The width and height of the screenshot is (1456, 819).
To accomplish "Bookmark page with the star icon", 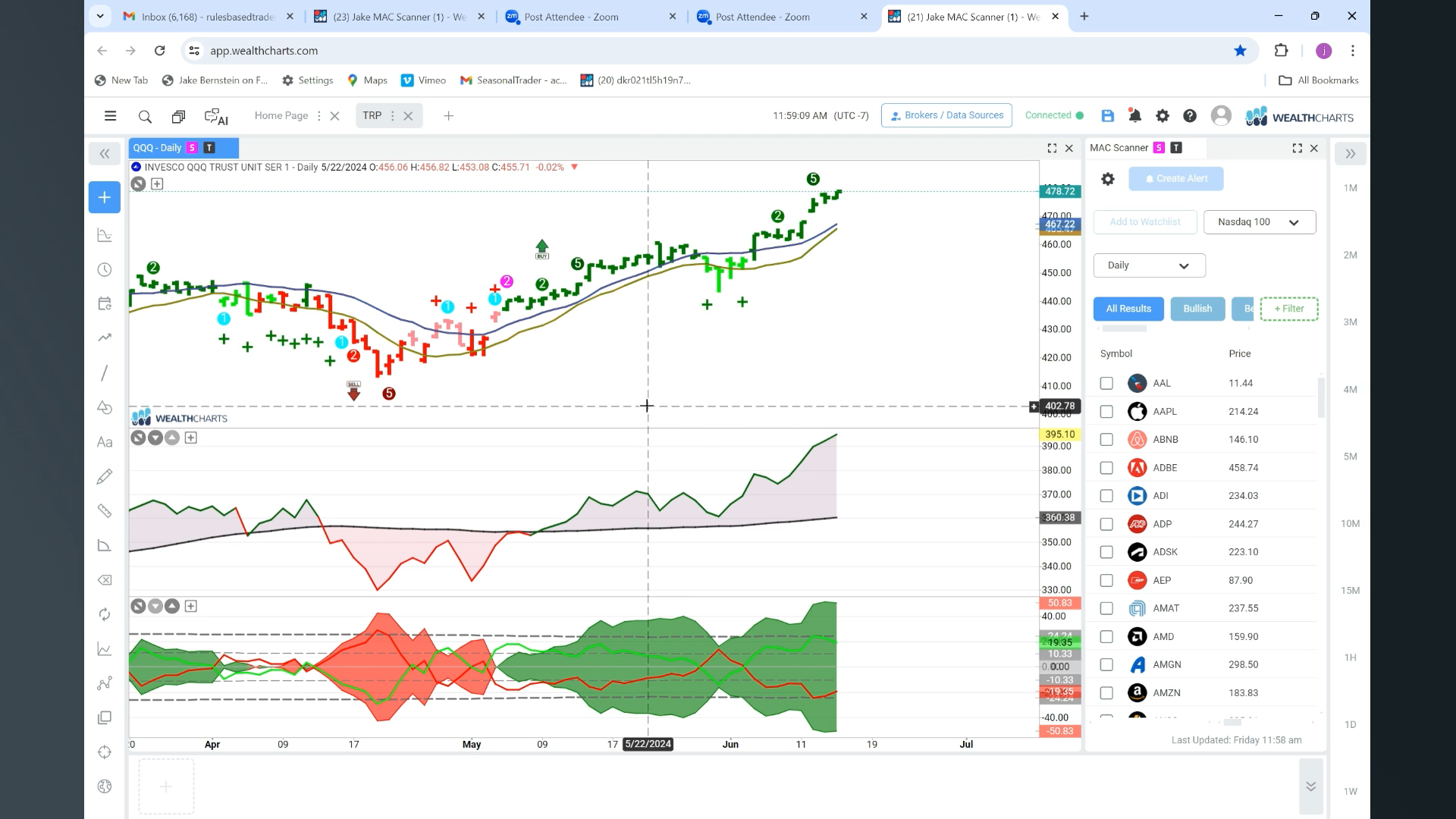I will coord(1240,51).
